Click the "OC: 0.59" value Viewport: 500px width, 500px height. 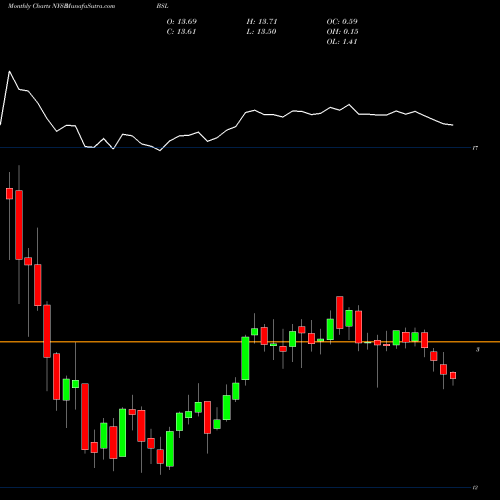tap(342, 22)
